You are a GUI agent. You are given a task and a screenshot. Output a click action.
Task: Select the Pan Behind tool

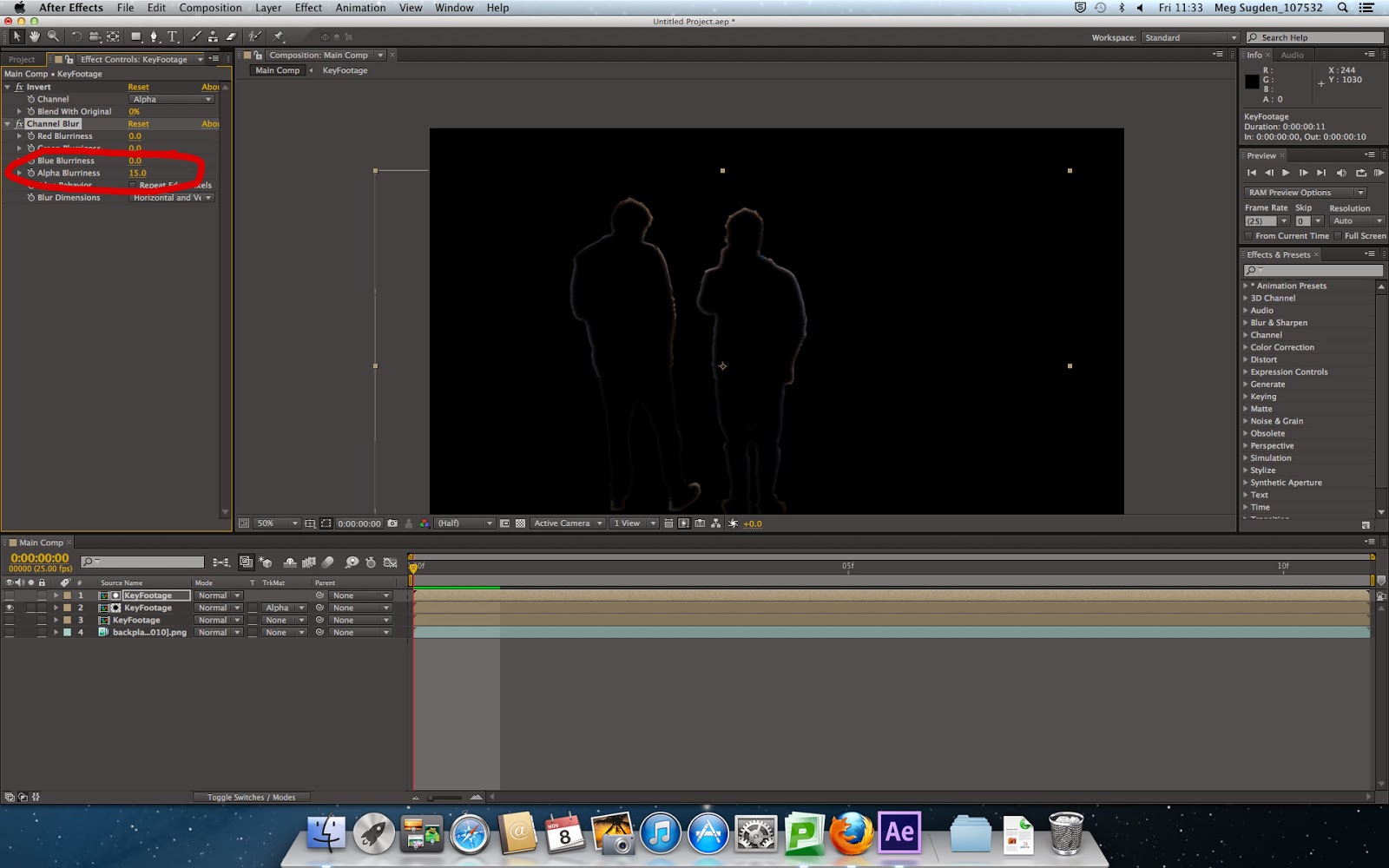click(113, 36)
